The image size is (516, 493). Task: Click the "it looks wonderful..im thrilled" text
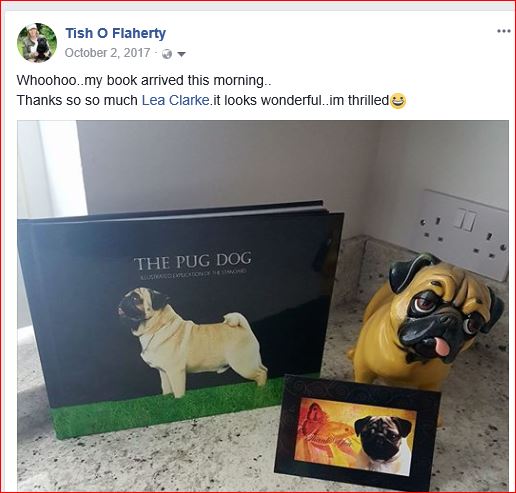(x=301, y=100)
